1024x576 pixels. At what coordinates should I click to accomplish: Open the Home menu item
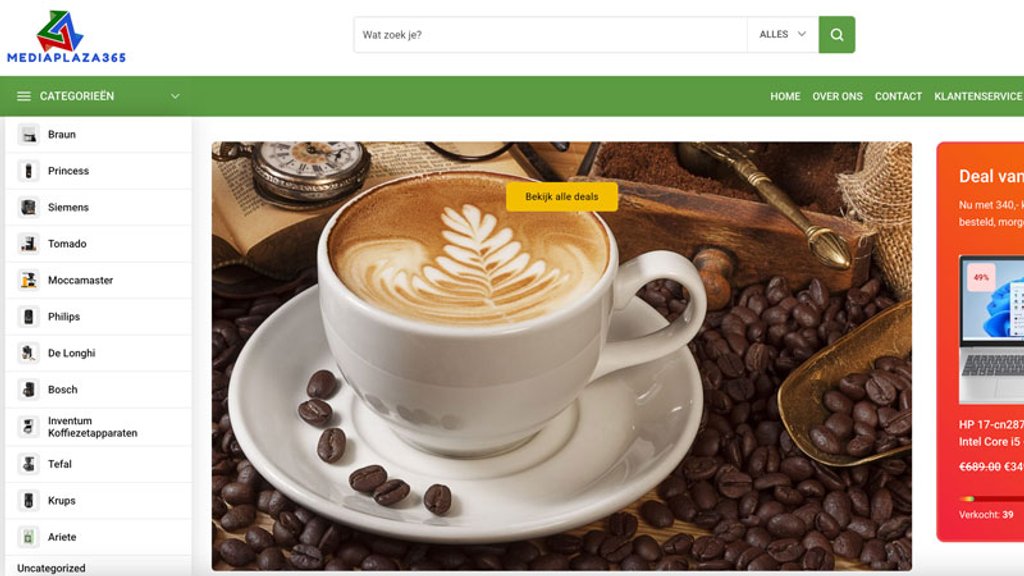point(785,97)
